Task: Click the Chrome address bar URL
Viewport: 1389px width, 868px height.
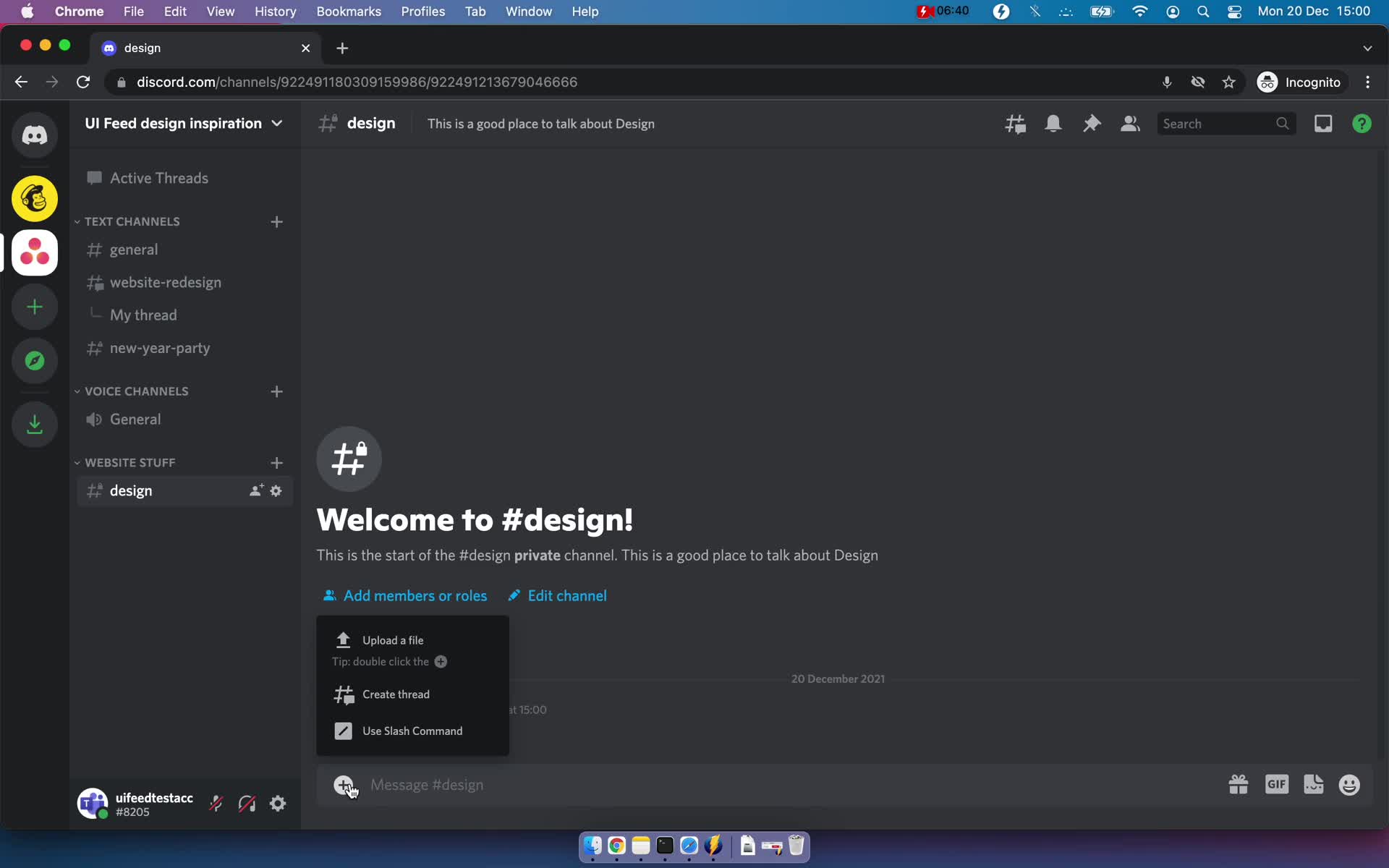Action: coord(357,82)
